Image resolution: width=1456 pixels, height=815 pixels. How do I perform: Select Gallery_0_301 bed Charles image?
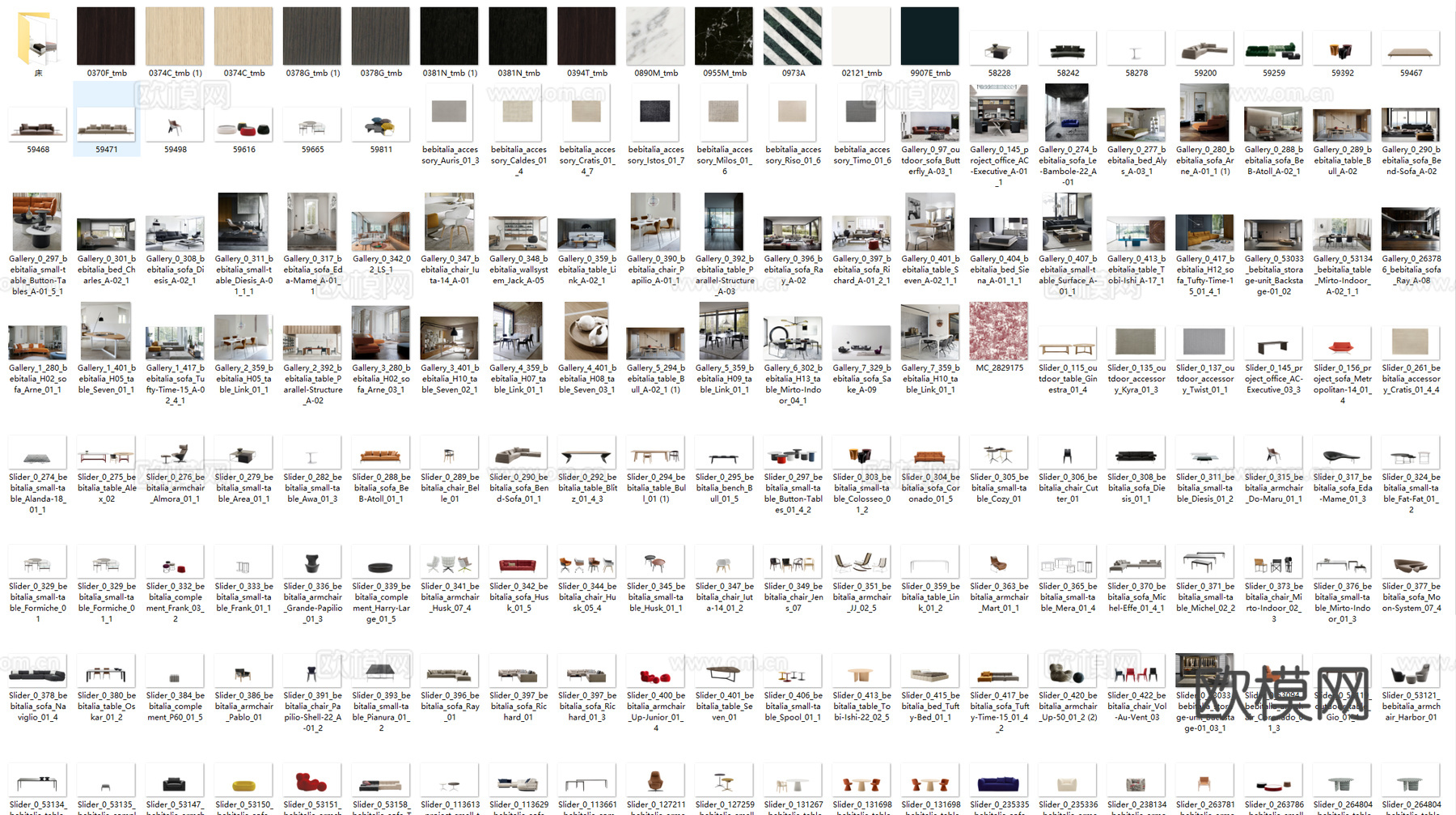click(107, 235)
